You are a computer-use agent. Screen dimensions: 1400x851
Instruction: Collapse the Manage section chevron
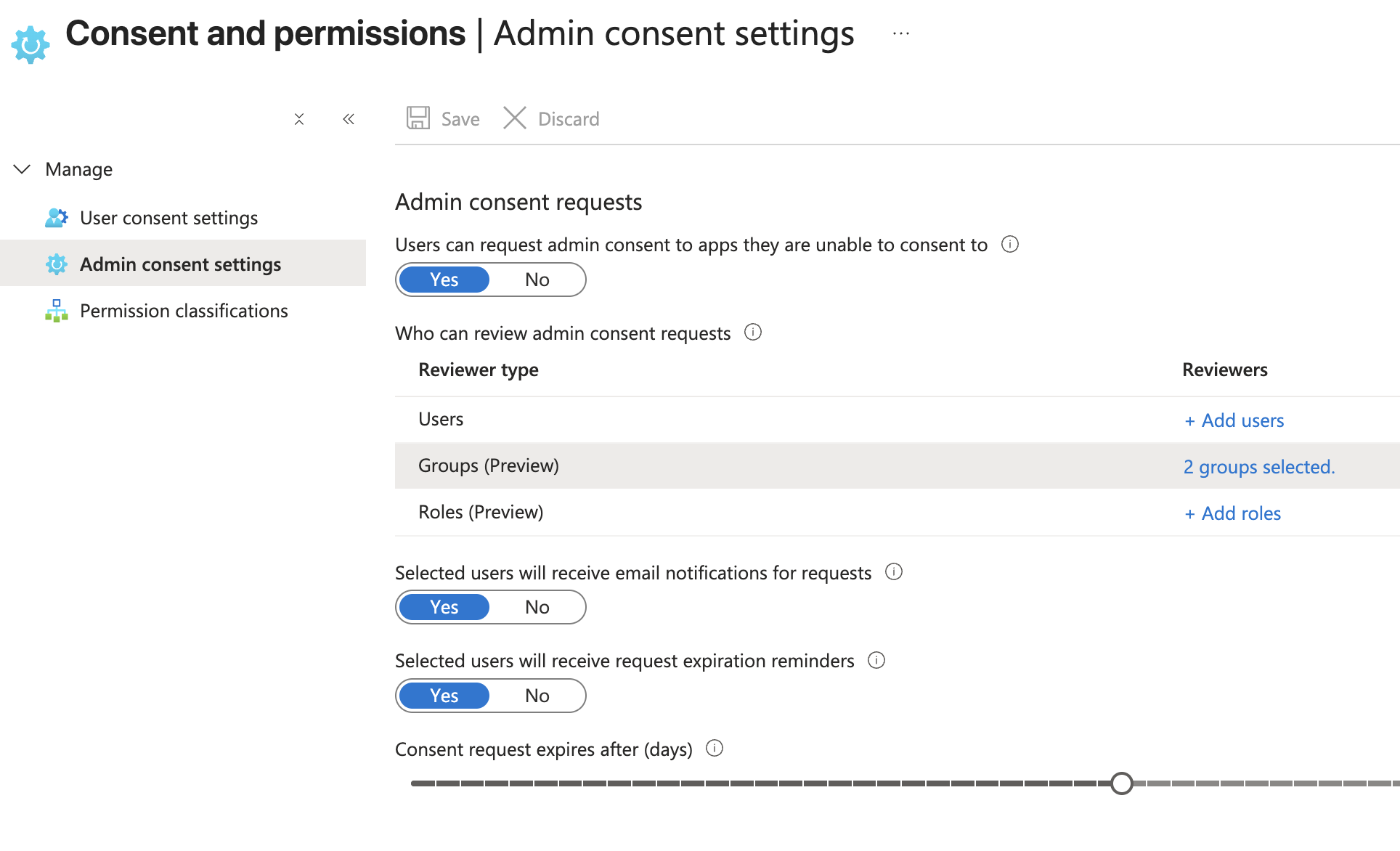point(22,169)
